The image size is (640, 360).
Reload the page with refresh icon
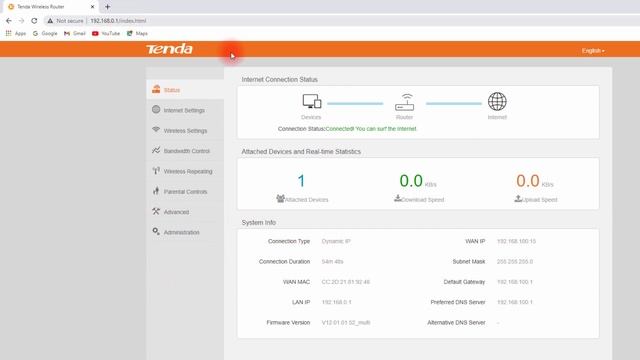[x=34, y=20]
